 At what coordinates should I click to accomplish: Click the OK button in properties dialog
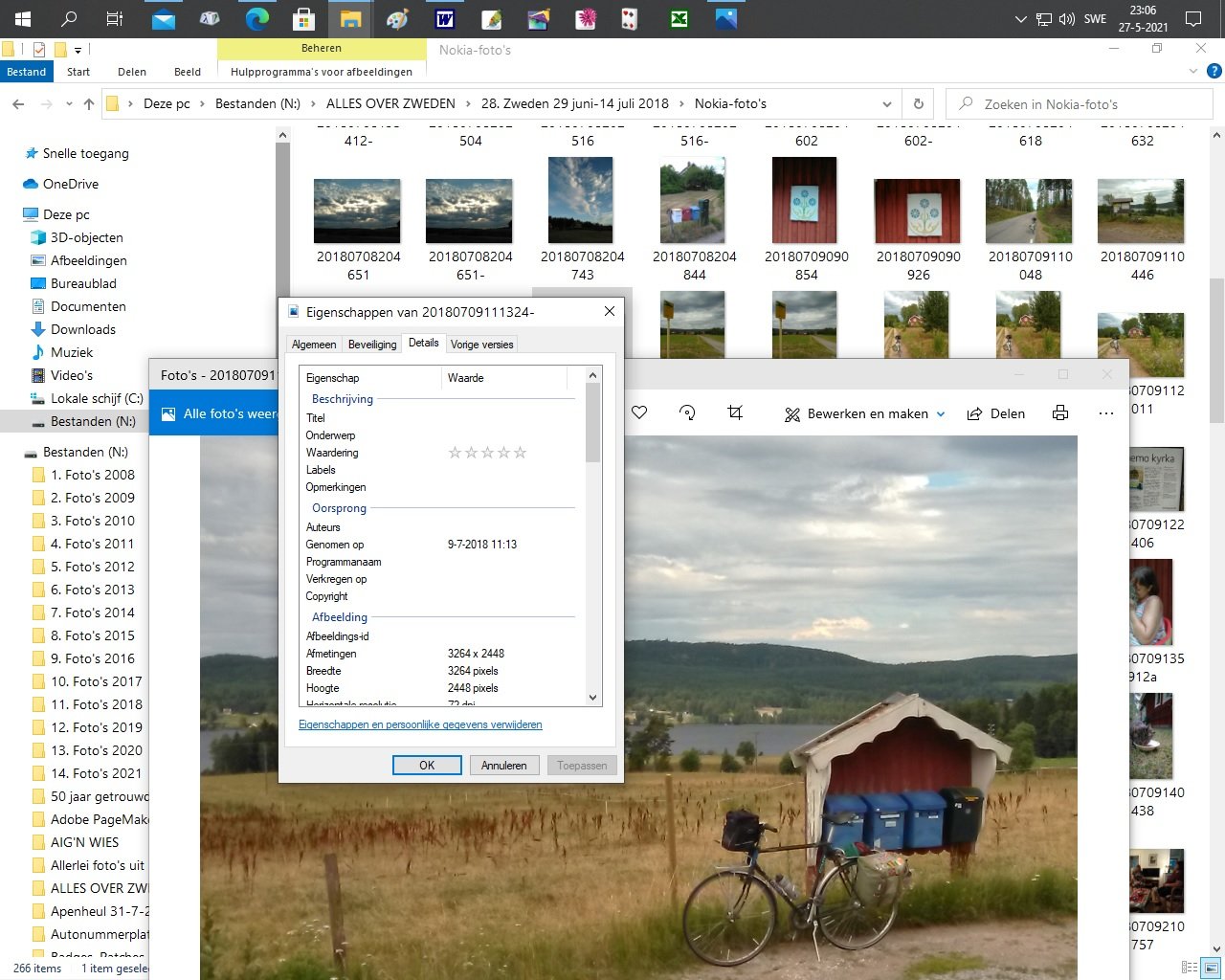427,766
